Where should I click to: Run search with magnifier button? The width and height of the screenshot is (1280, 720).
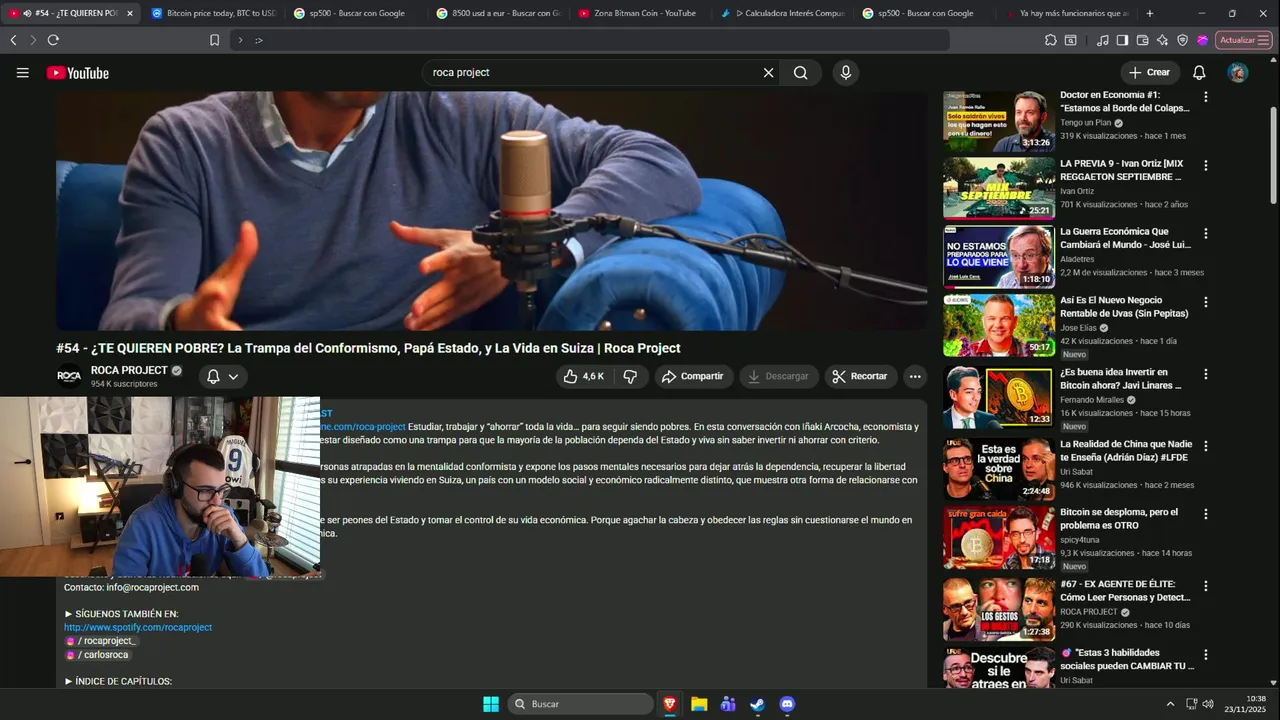(801, 73)
